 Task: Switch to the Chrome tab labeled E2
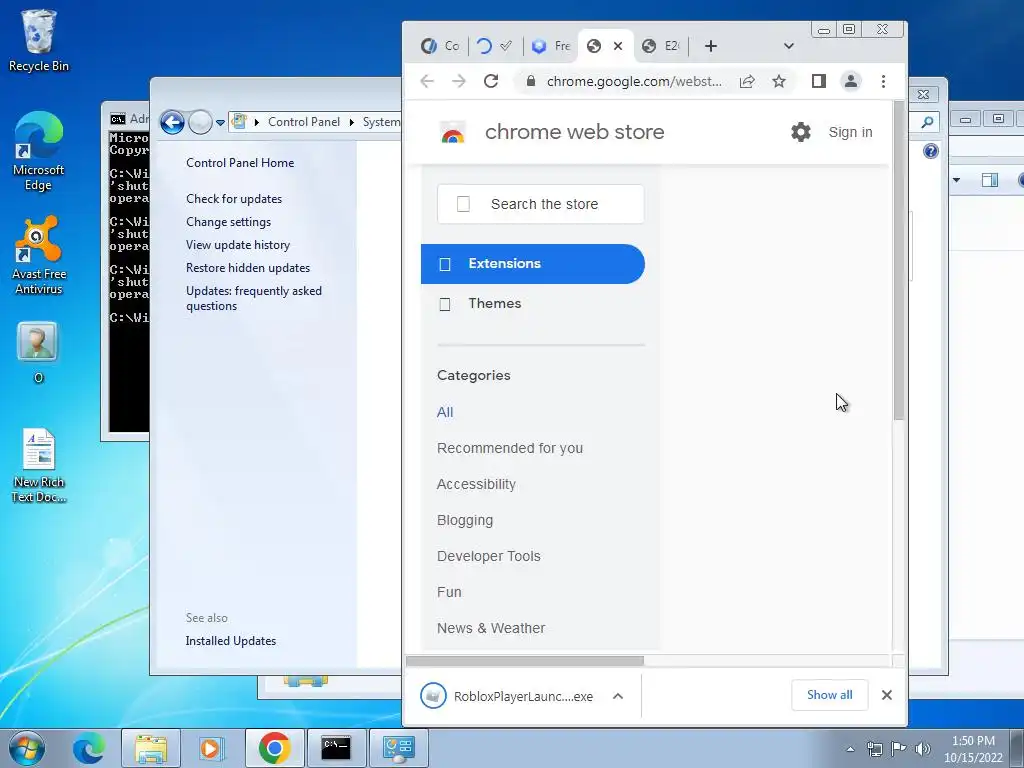click(x=661, y=46)
